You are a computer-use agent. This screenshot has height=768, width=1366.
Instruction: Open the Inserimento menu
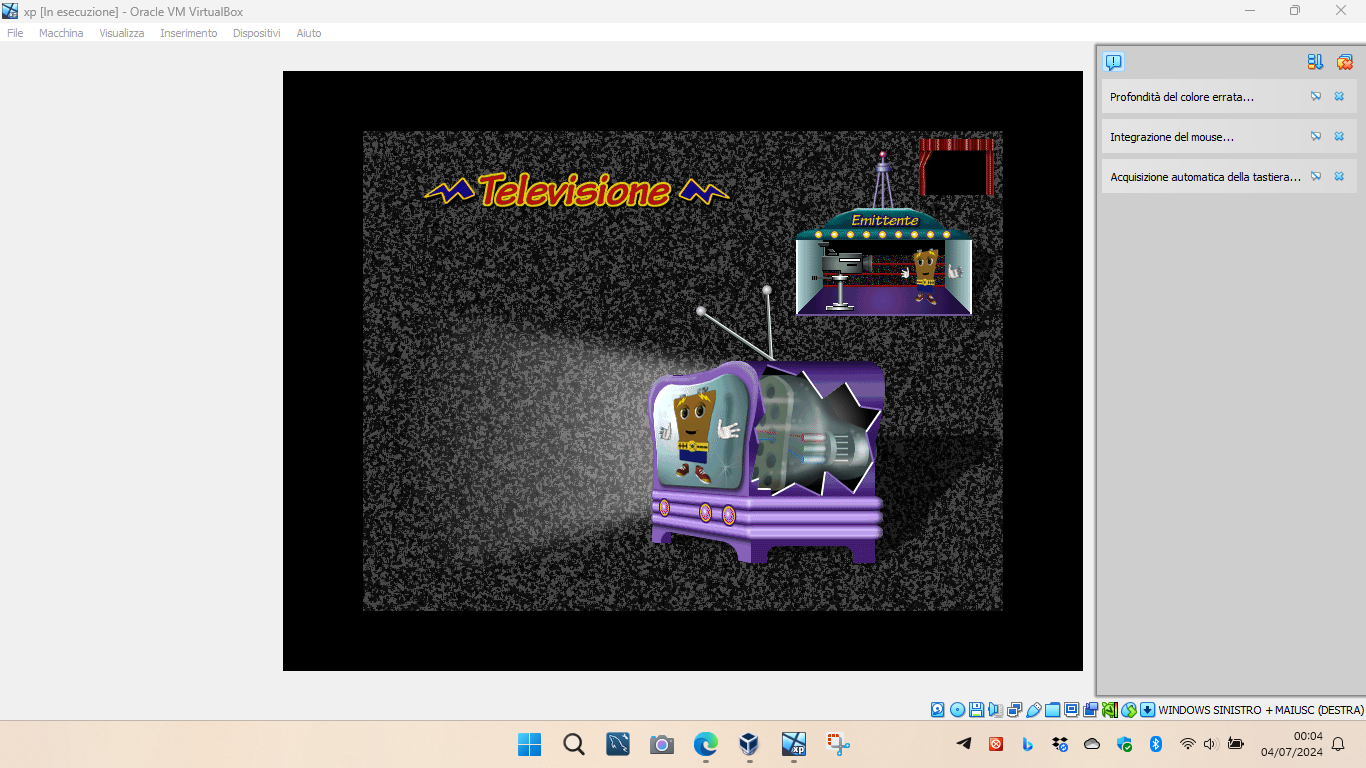tap(188, 33)
